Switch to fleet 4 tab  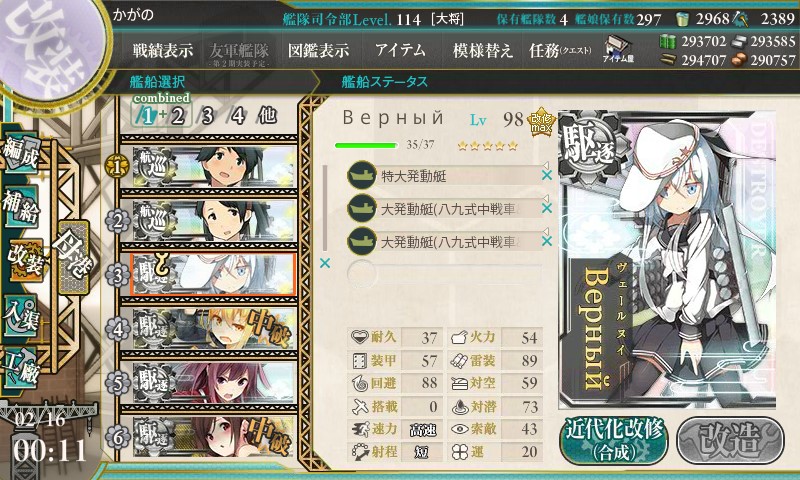point(238,116)
